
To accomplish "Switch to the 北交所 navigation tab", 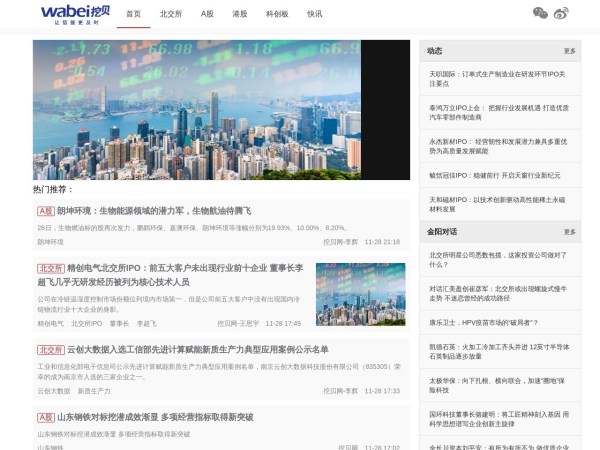I will [x=171, y=14].
